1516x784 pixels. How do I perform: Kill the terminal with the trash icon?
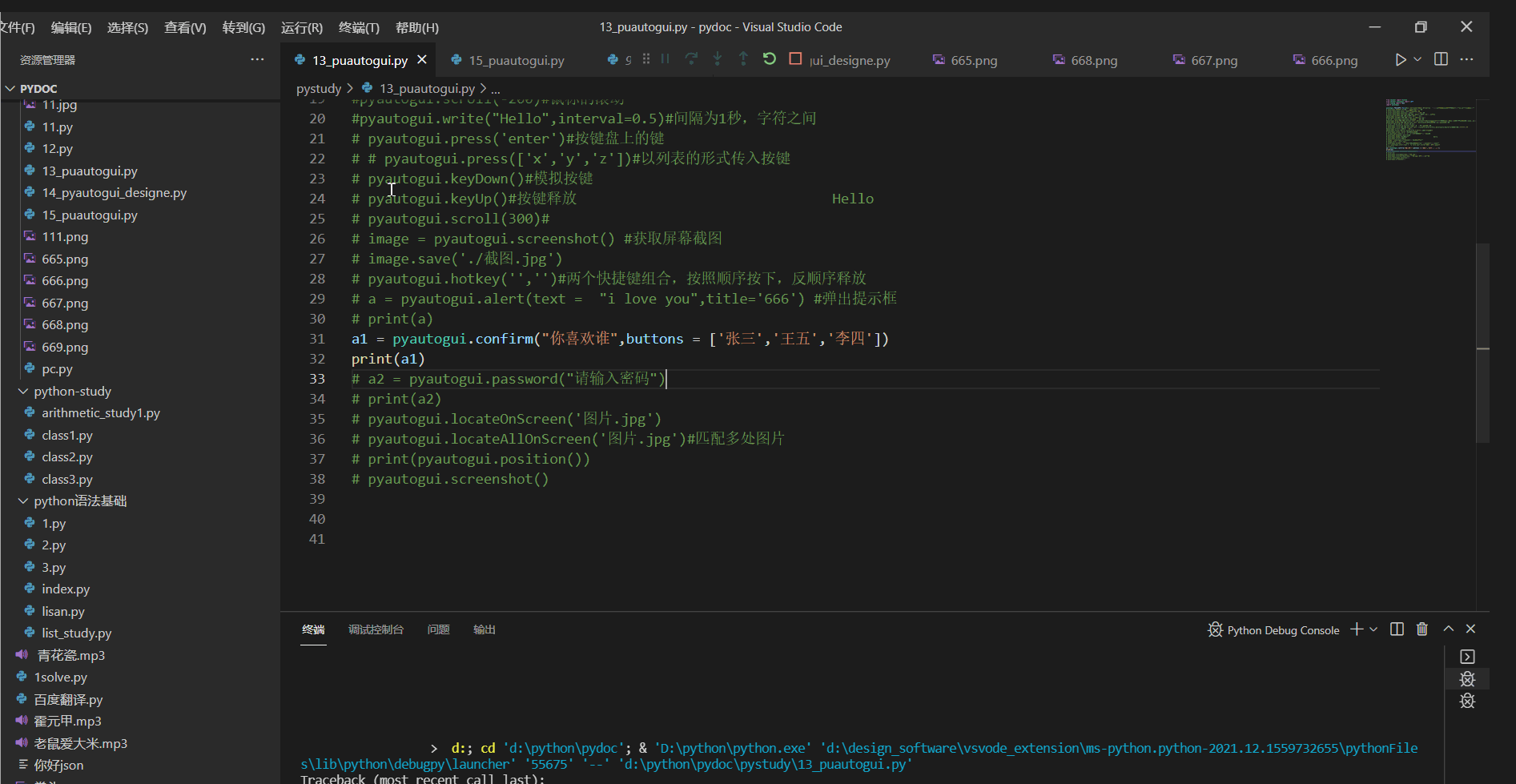(x=1422, y=629)
